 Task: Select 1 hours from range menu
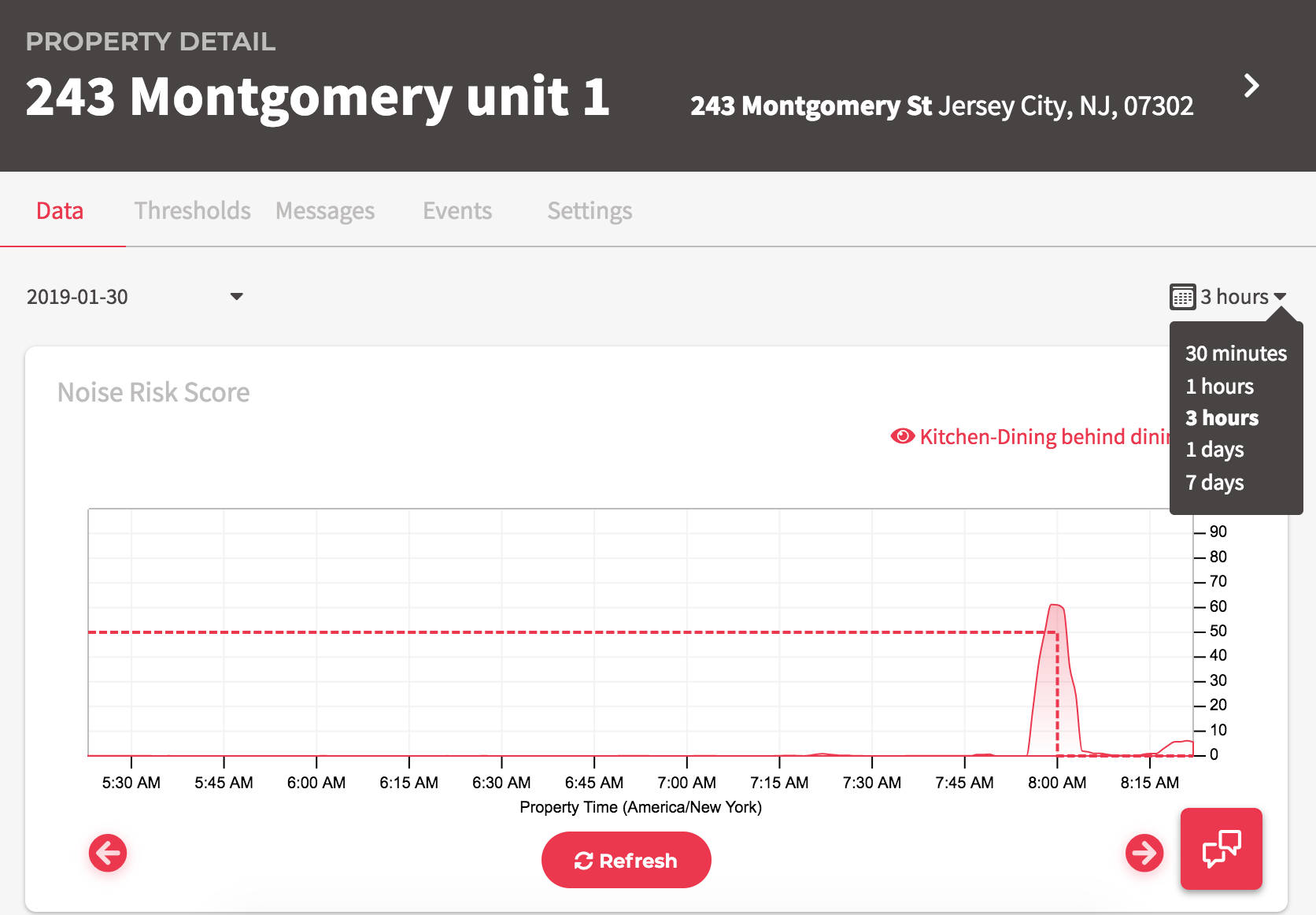click(1219, 387)
